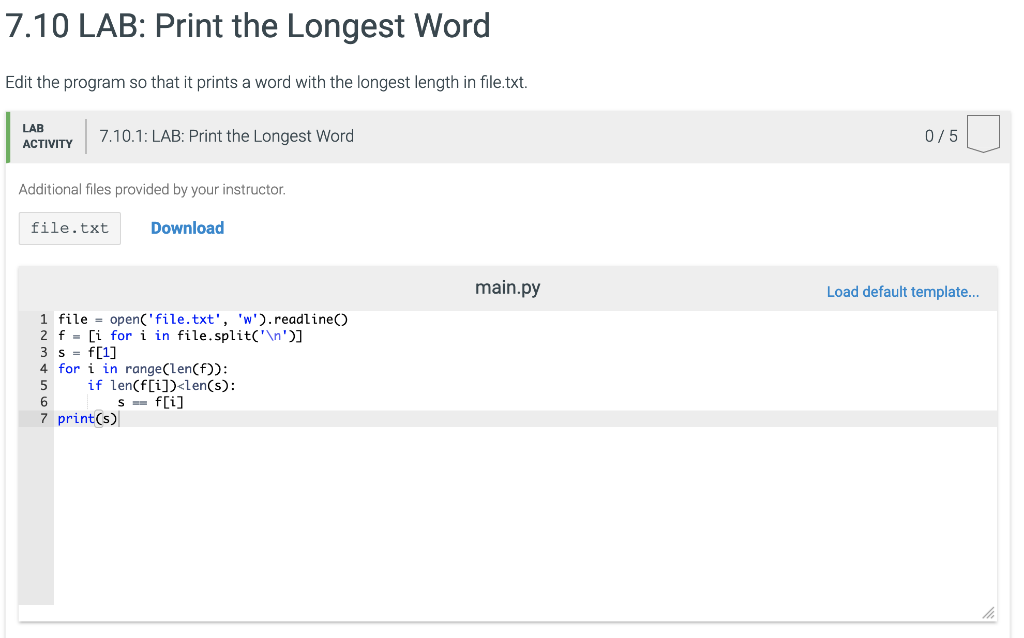Click the print statement on line 7

click(87, 418)
